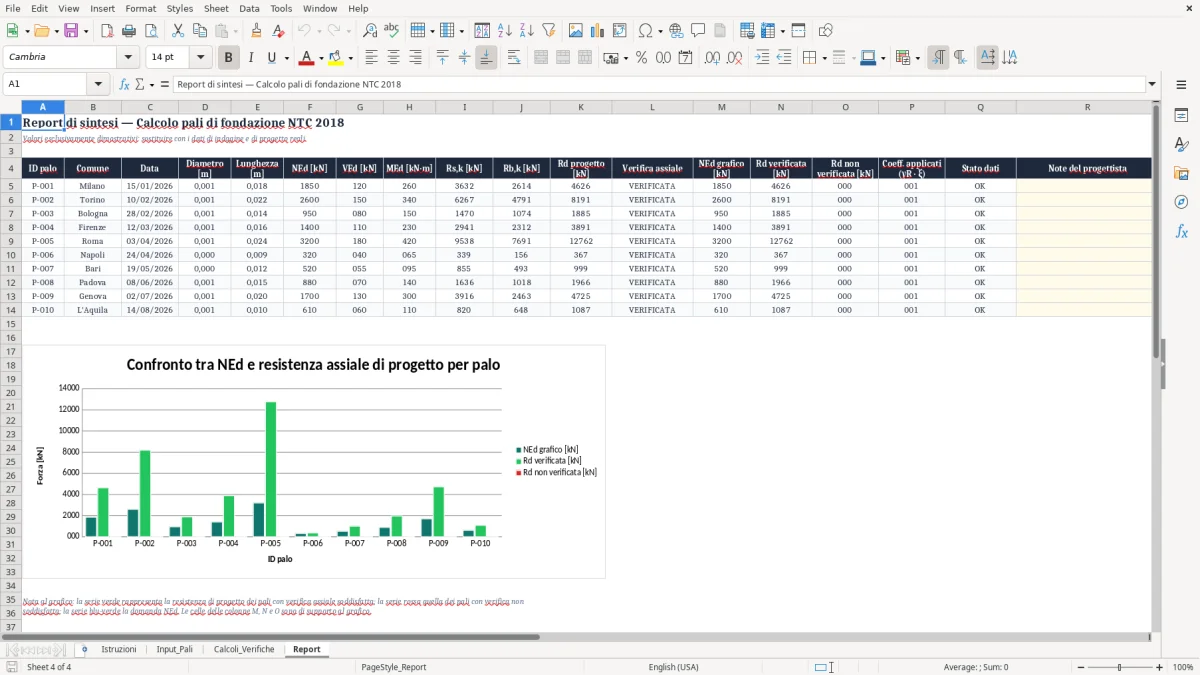
Task: Expand the formula bar
Action: 1152,84
